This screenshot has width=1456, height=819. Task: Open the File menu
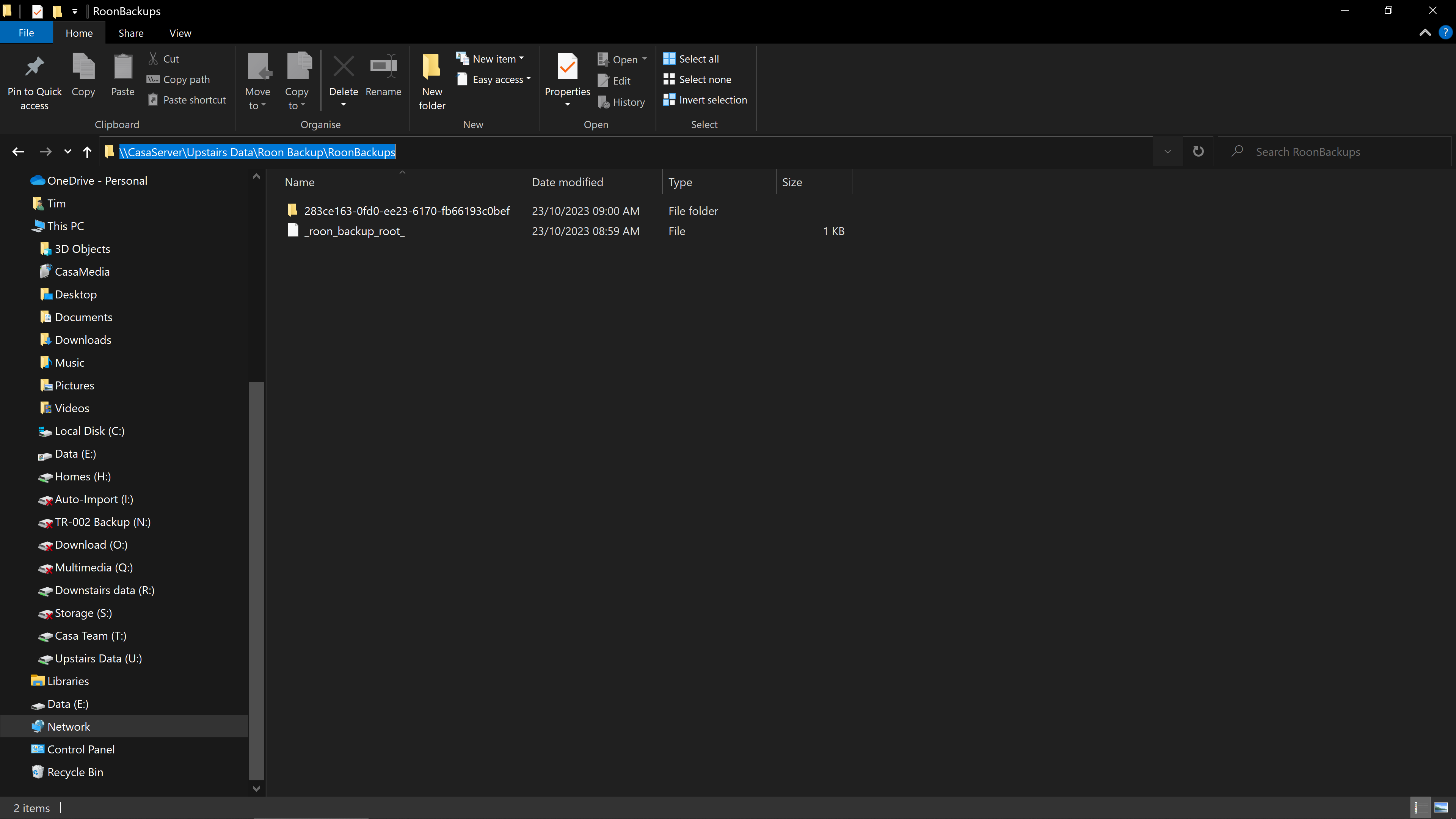pyautogui.click(x=26, y=33)
